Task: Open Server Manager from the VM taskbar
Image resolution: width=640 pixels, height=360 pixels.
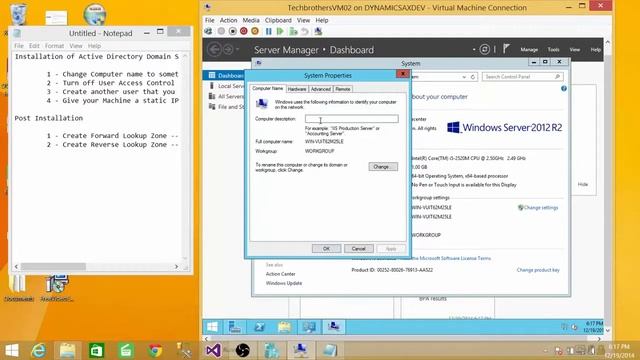Action: 235,327
